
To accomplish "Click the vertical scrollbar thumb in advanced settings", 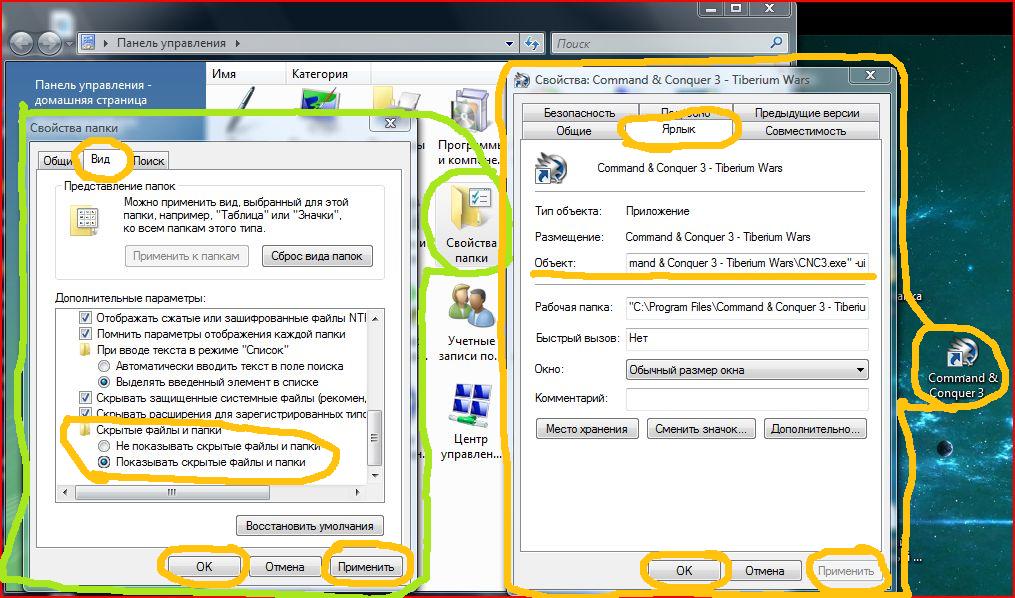I will [374, 437].
